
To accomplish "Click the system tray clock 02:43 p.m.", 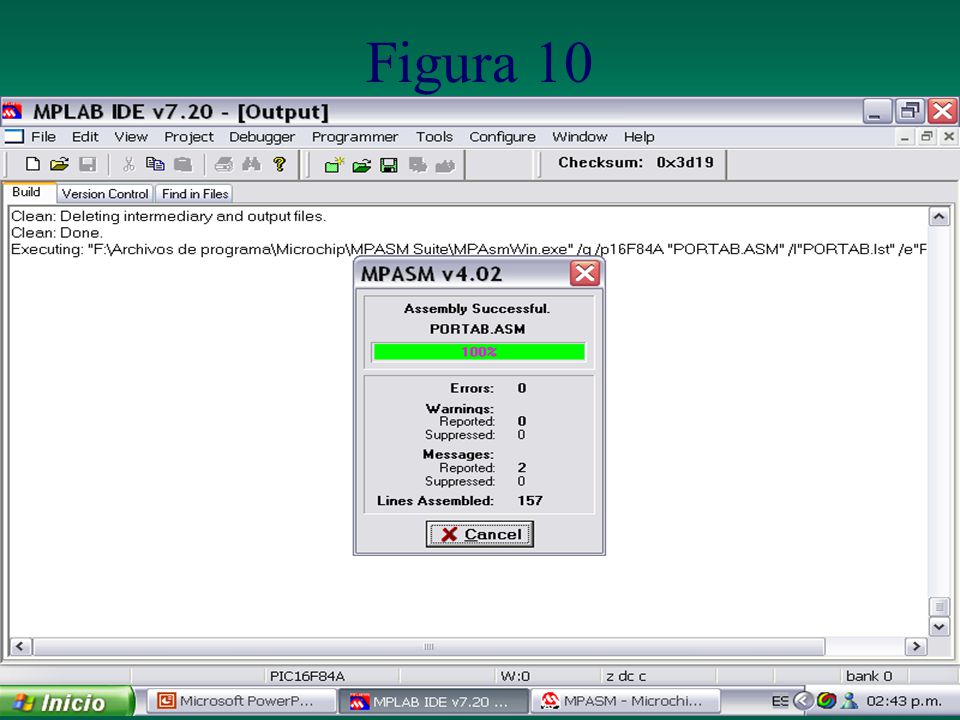I will [904, 700].
